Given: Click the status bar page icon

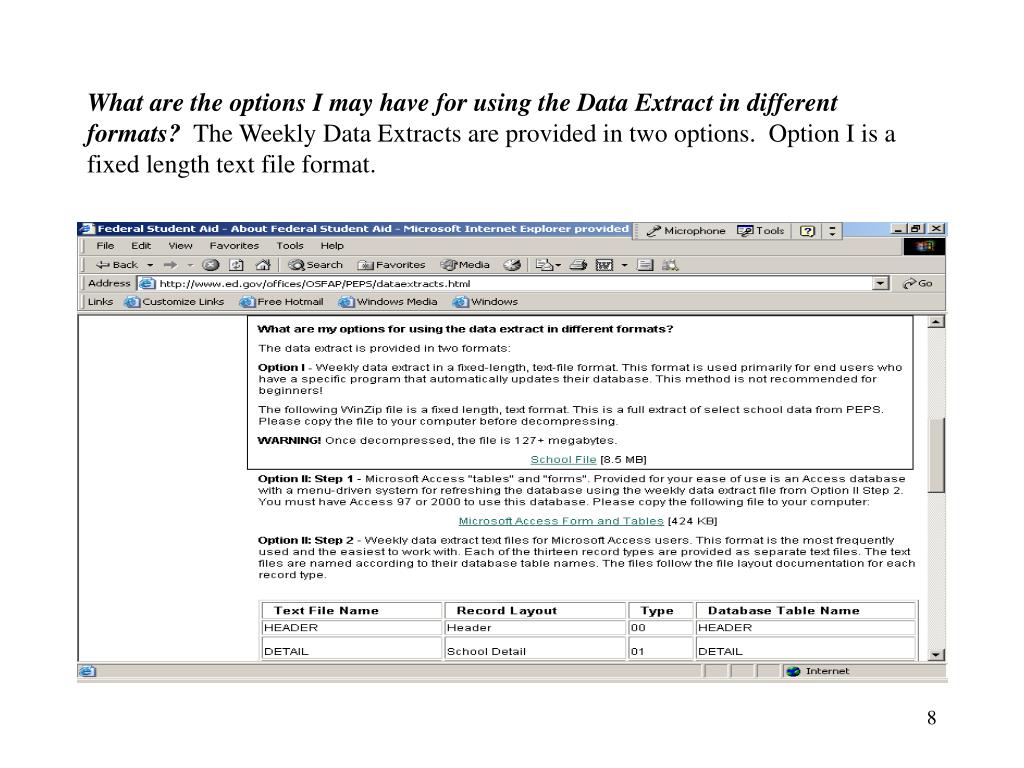Looking at the screenshot, I should click(x=87, y=671).
